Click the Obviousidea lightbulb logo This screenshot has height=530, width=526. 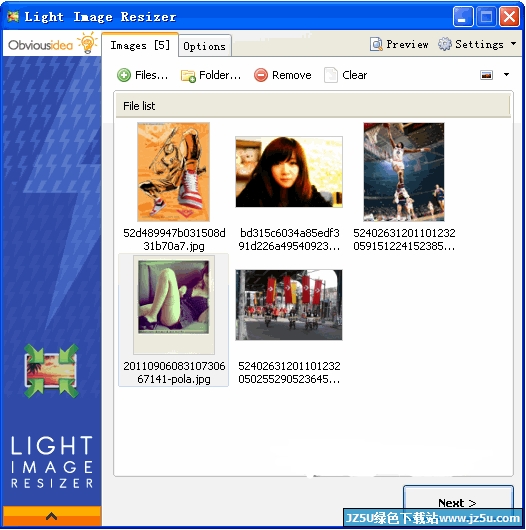tap(87, 43)
